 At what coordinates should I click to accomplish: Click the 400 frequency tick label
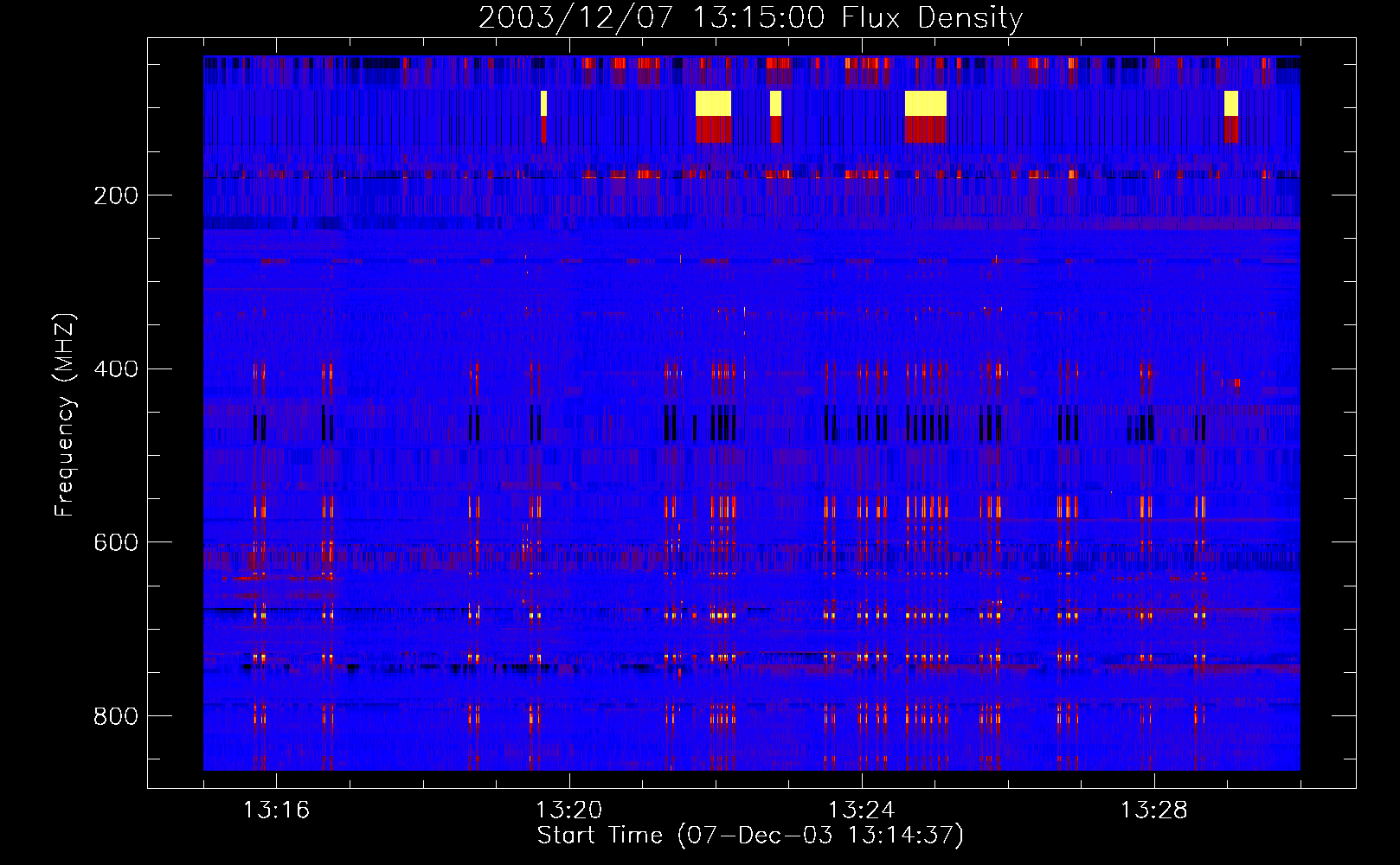[x=115, y=369]
